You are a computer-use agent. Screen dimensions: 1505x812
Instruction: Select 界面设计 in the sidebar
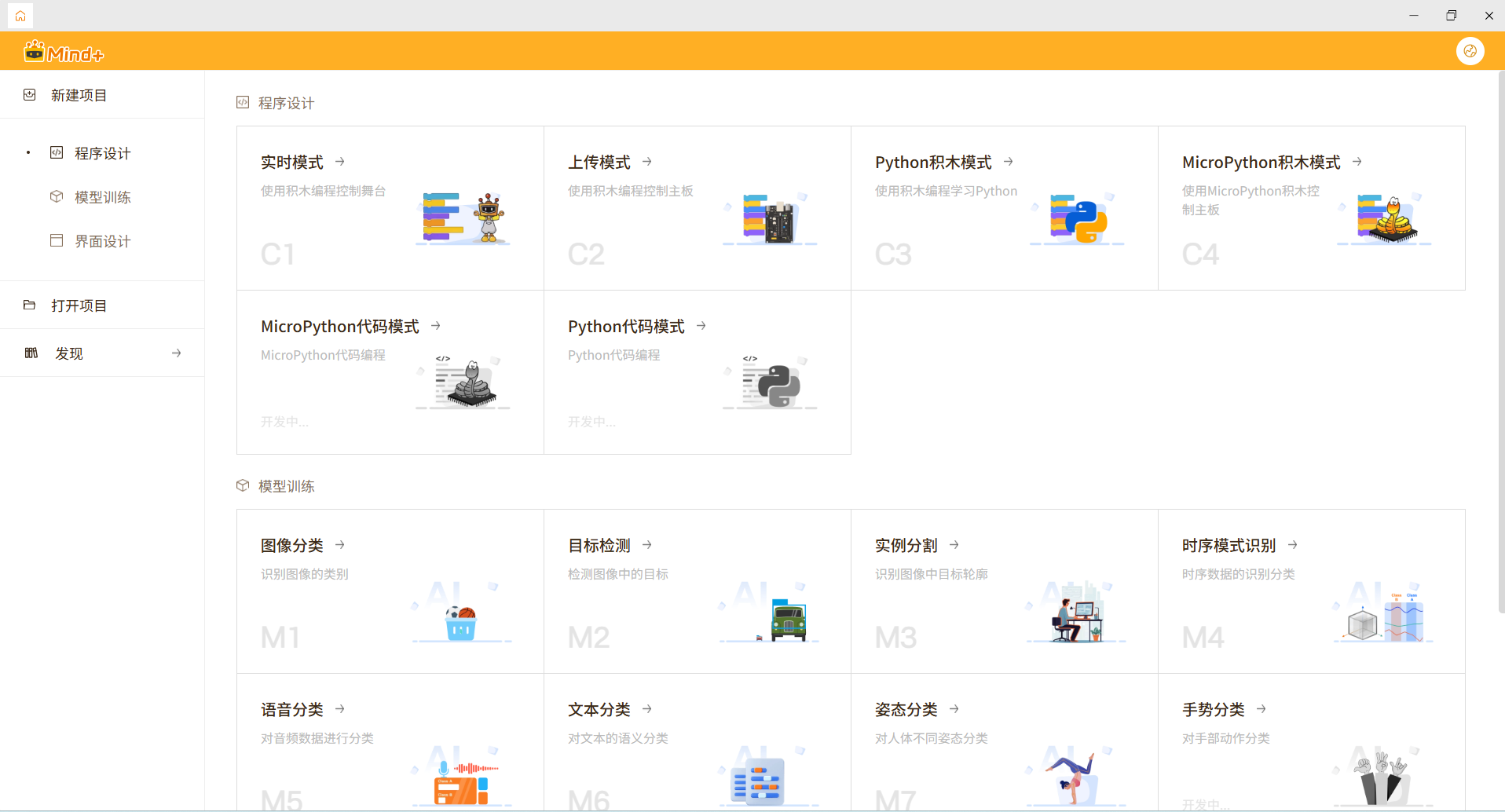[x=102, y=241]
